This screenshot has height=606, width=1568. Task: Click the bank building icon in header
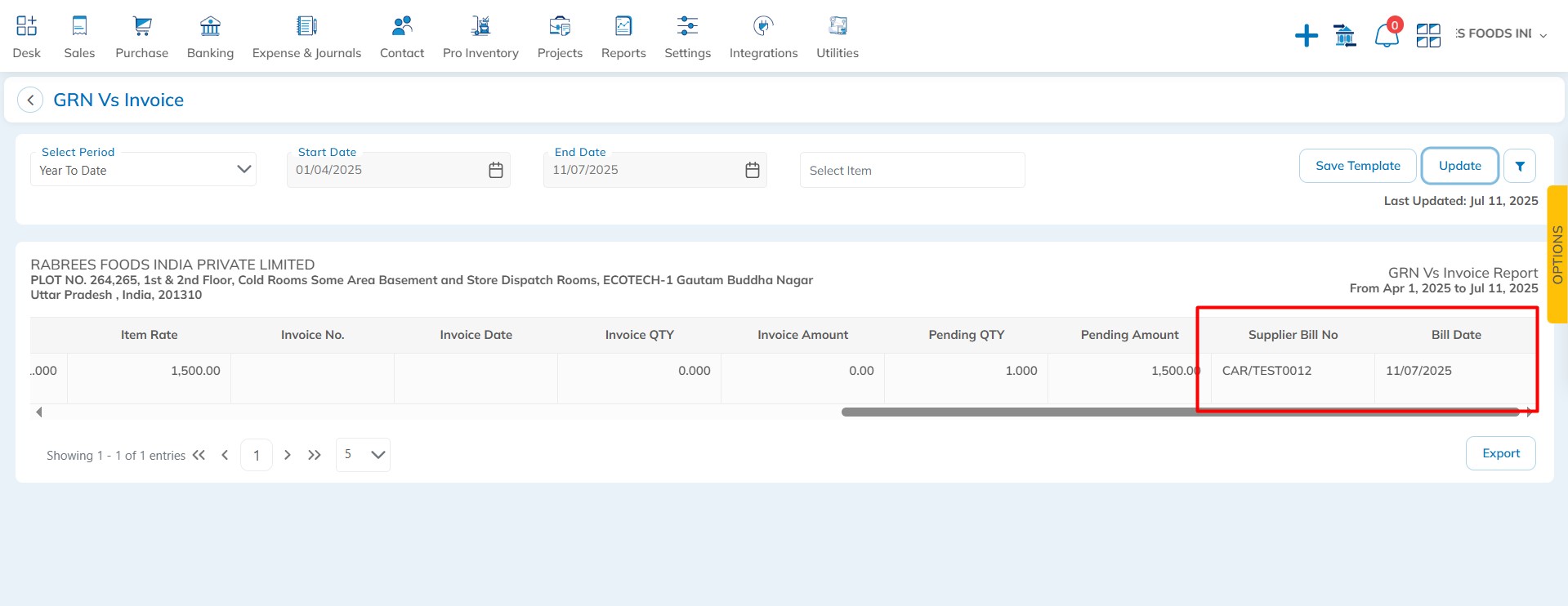[x=1345, y=35]
